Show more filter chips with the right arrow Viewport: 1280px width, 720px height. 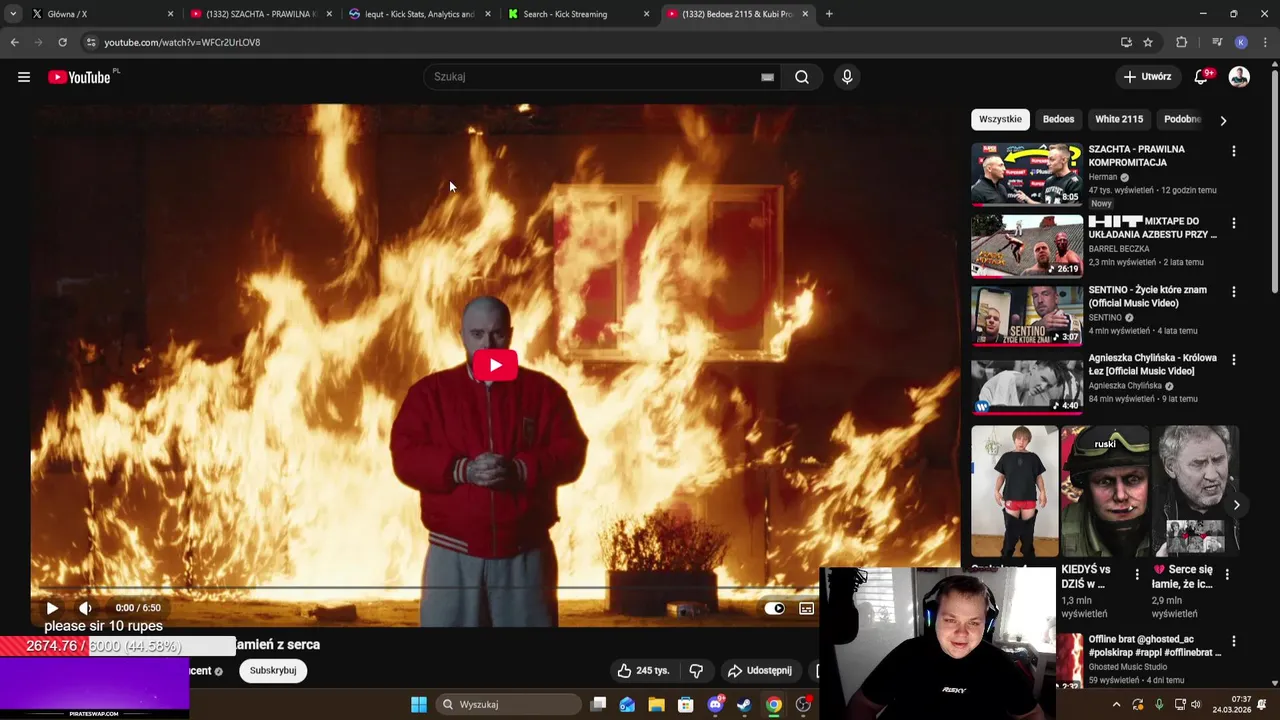tap(1223, 120)
